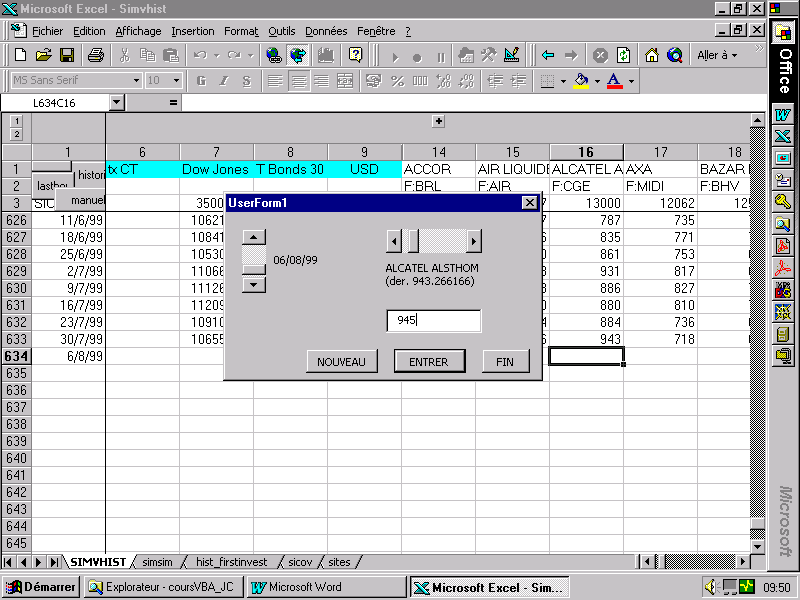The width and height of the screenshot is (800, 600).
Task: Click the Percent style icon
Action: [x=397, y=81]
